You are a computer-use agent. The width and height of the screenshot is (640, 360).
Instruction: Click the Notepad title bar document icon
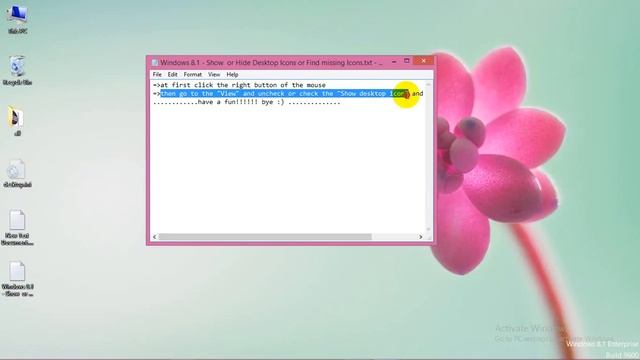pos(155,62)
